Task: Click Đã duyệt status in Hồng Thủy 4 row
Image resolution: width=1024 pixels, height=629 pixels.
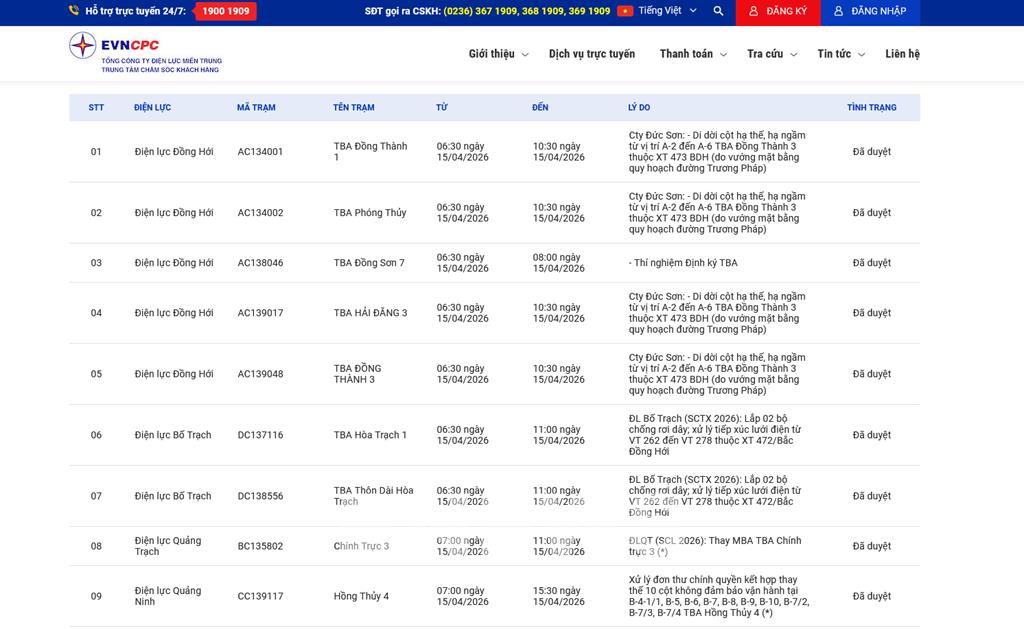Action: coord(871,596)
